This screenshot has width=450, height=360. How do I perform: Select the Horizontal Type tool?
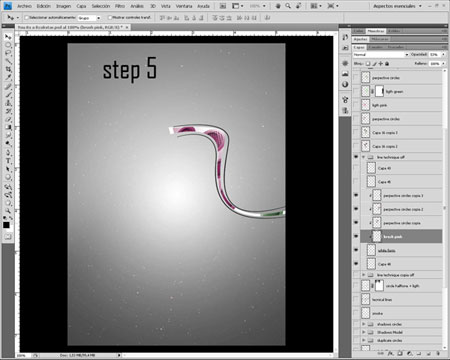pyautogui.click(x=8, y=161)
